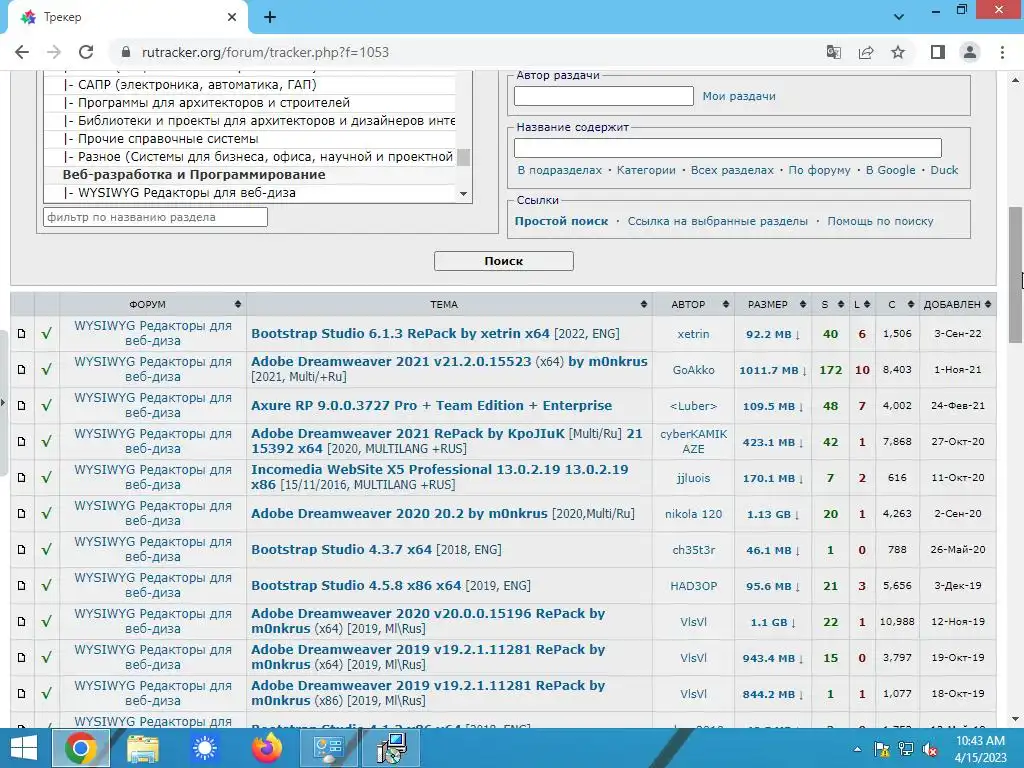1024x768 pixels.
Task: Click the page icon of Axure RP 9.0.0.3727 row
Action: [x=22, y=406]
